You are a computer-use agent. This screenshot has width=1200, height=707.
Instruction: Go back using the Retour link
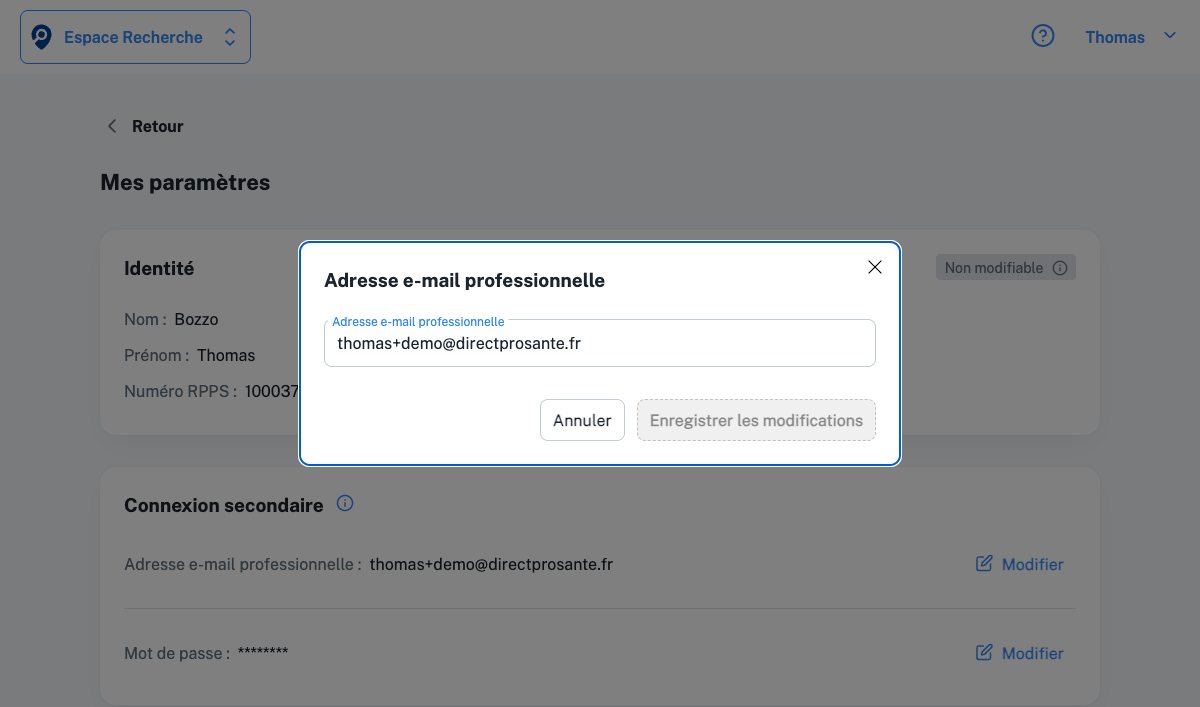point(157,126)
